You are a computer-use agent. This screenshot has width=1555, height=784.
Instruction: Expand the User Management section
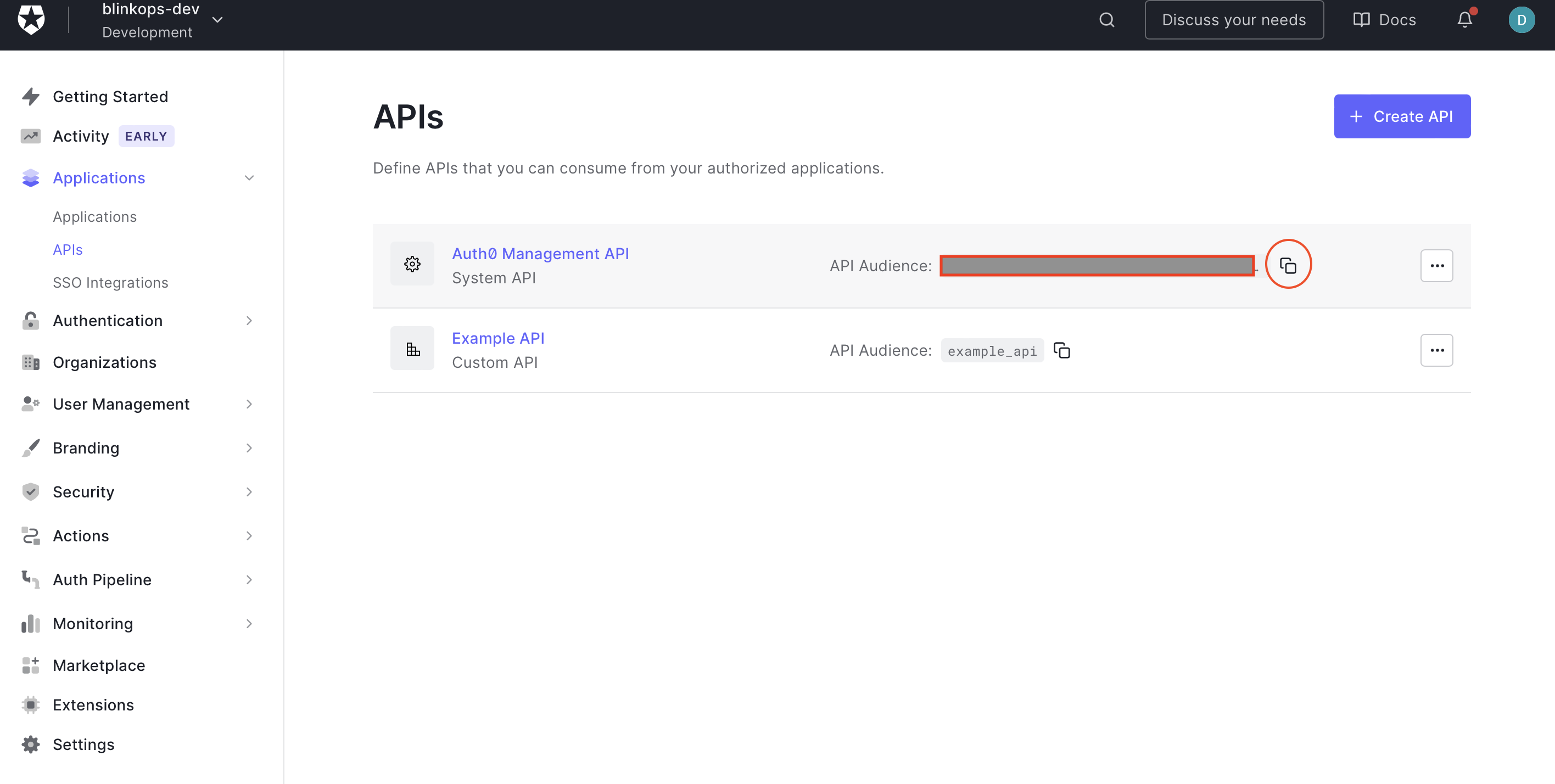pos(249,404)
